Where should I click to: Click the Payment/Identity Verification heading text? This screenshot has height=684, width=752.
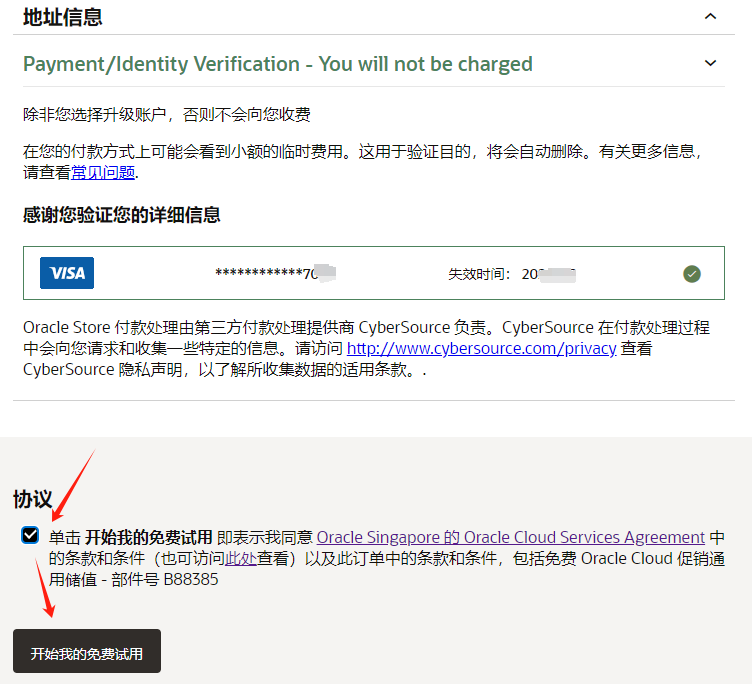[278, 64]
